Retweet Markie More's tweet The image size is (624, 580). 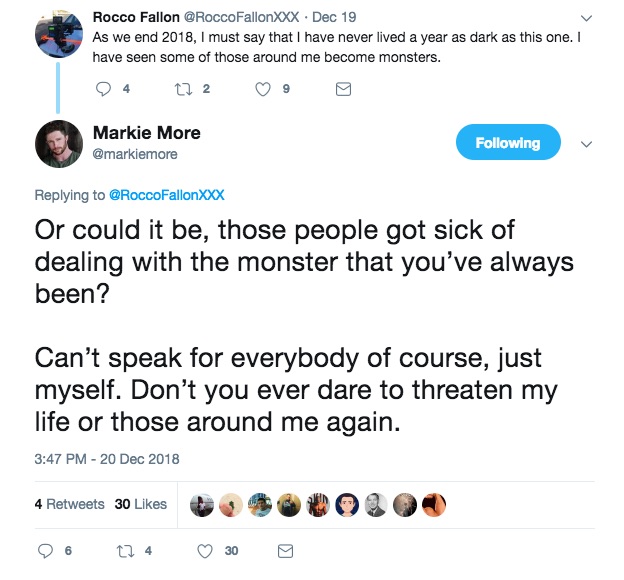tap(123, 551)
